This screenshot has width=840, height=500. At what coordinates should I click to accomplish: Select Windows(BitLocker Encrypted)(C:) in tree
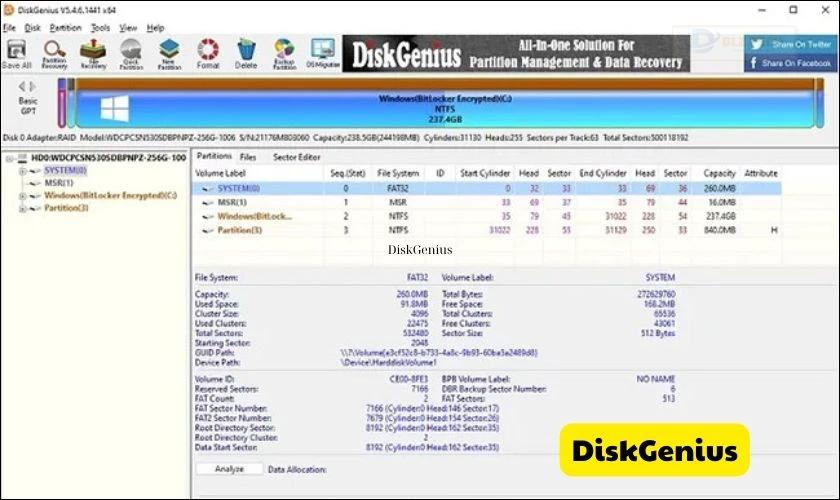click(110, 195)
